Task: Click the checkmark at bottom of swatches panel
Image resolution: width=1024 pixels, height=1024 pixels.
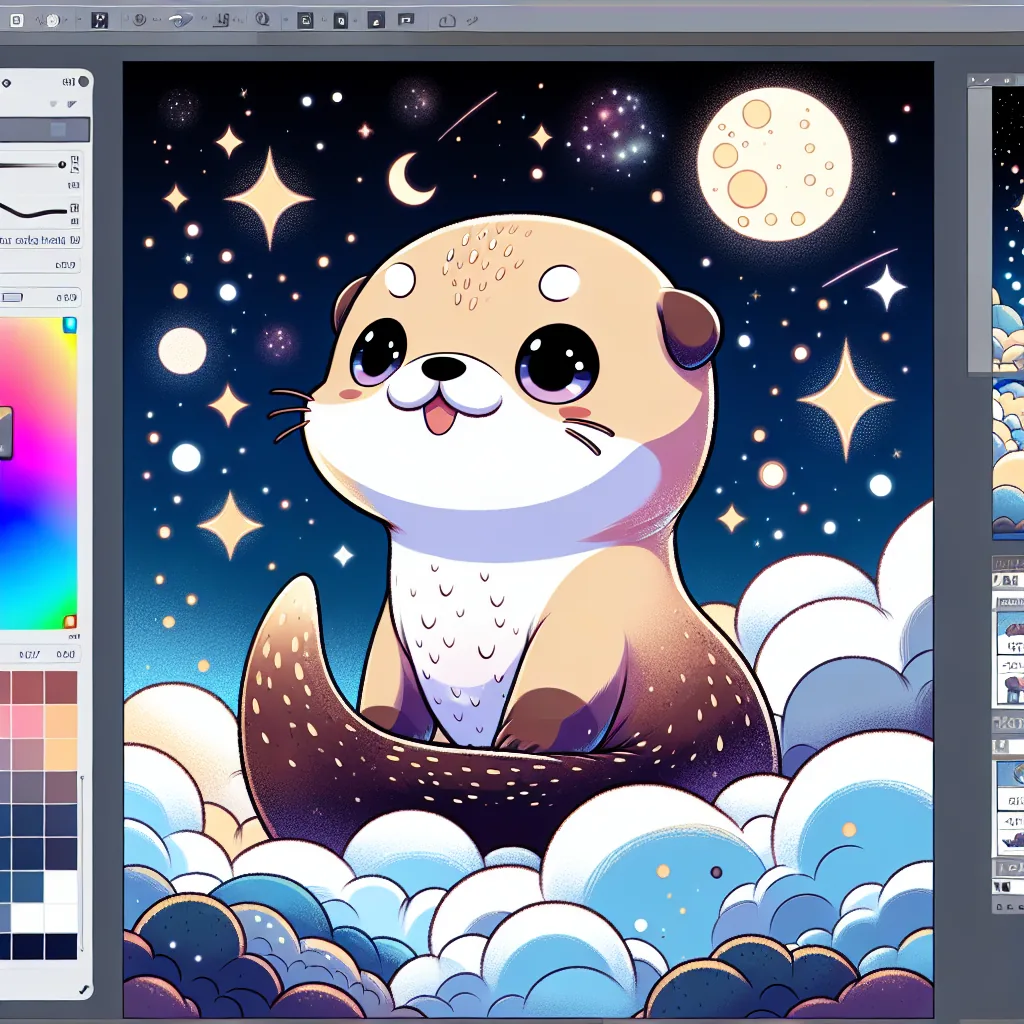Action: click(x=82, y=988)
